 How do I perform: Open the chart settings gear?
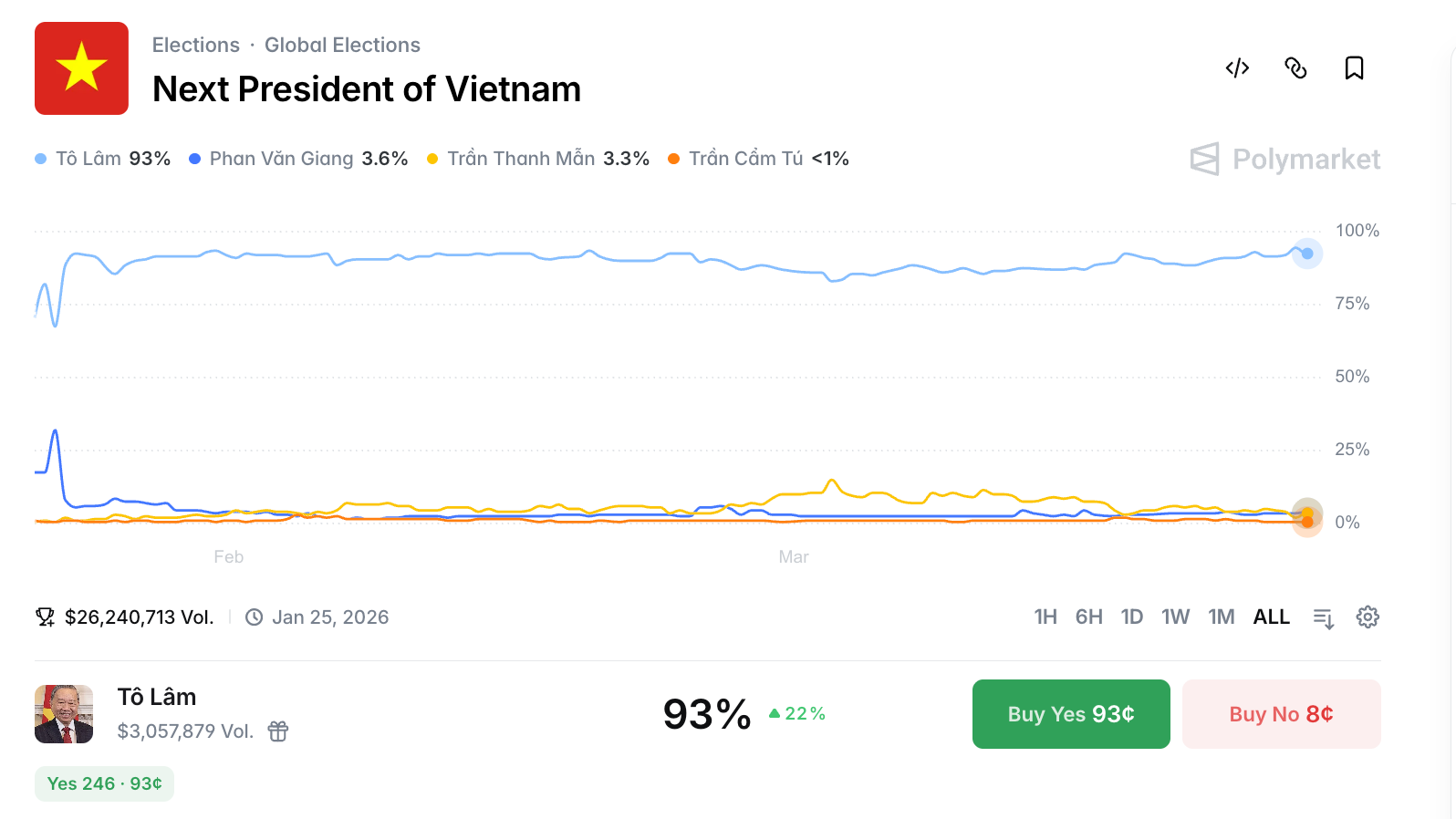(x=1367, y=617)
